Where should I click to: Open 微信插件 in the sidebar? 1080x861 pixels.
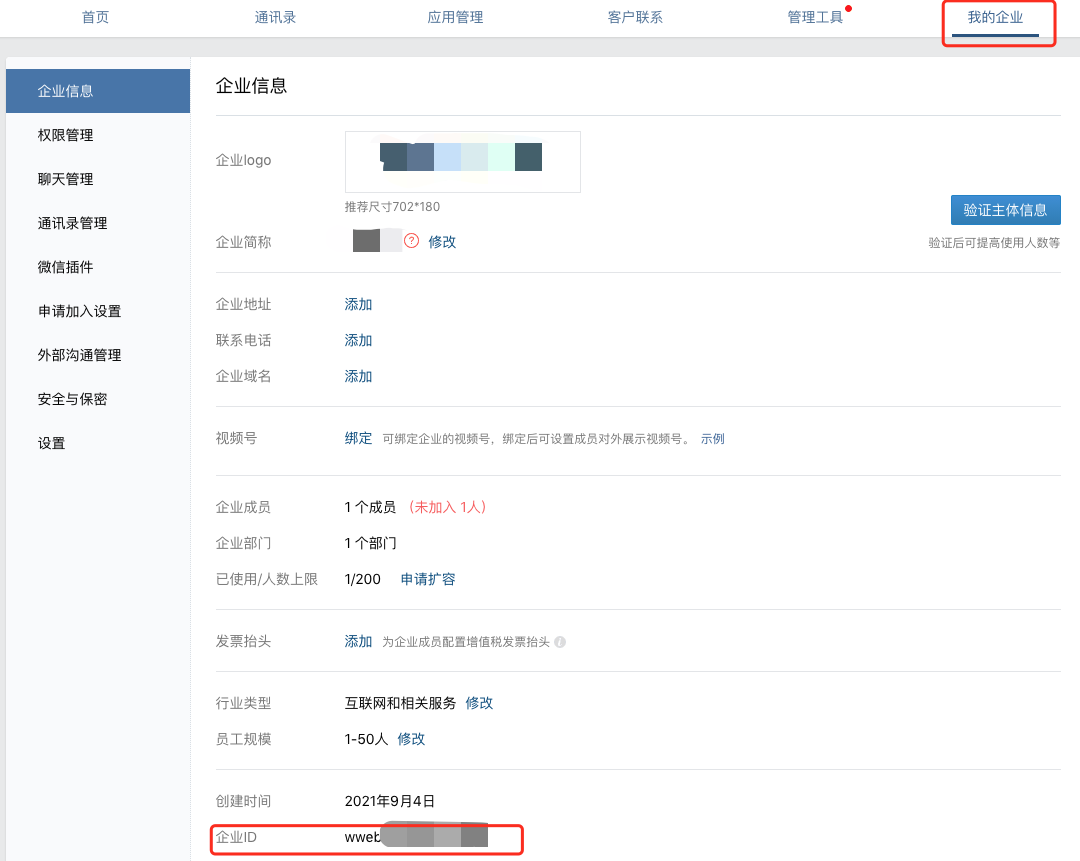tap(66, 267)
